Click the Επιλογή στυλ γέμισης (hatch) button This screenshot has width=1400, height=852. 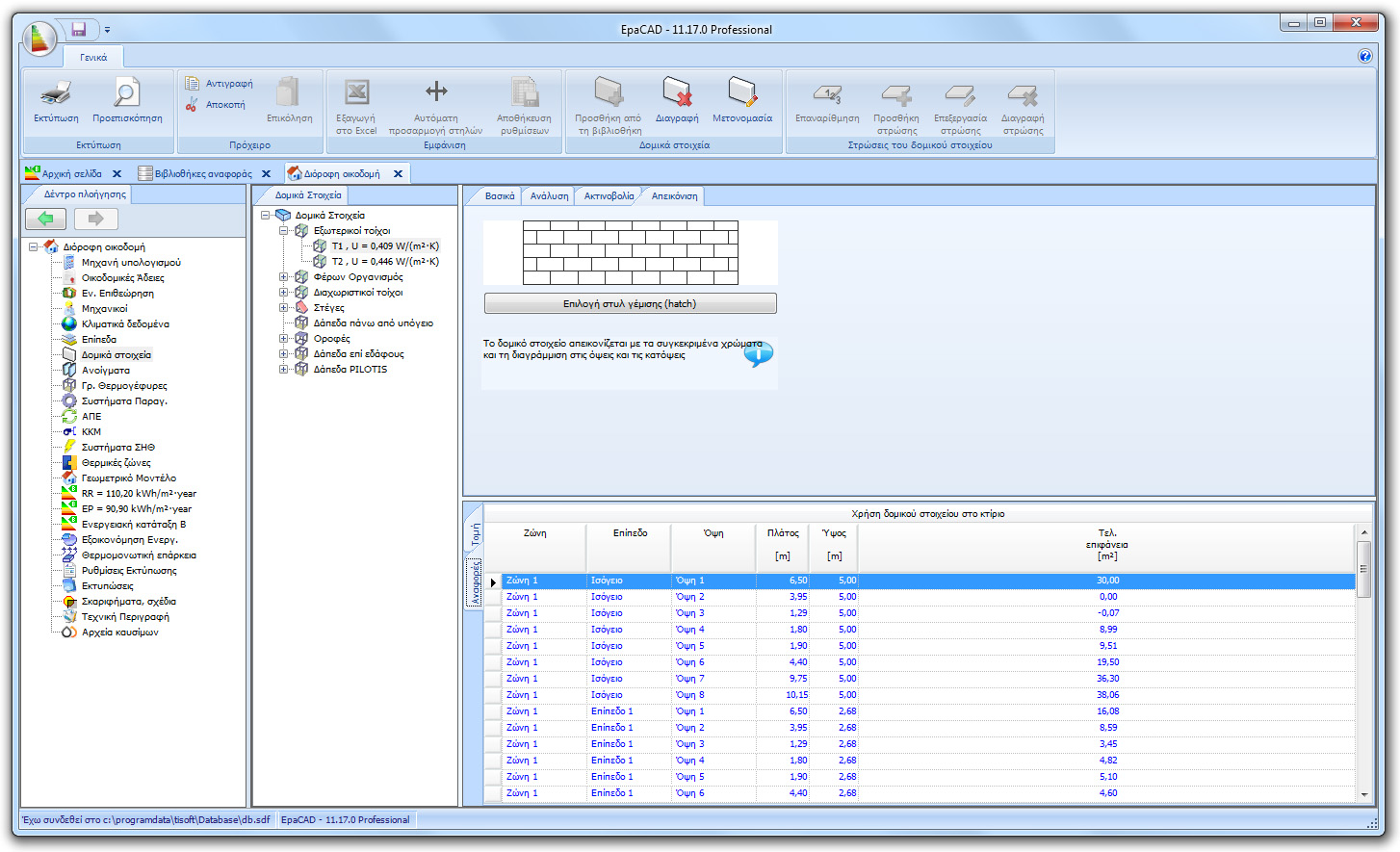point(631,302)
